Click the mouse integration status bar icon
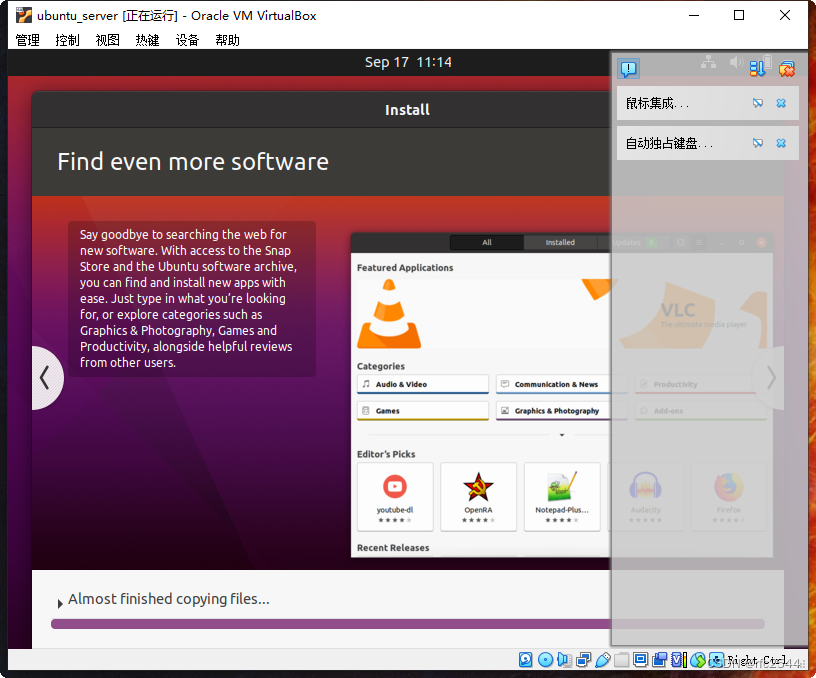The height and width of the screenshot is (678, 816). coord(698,660)
